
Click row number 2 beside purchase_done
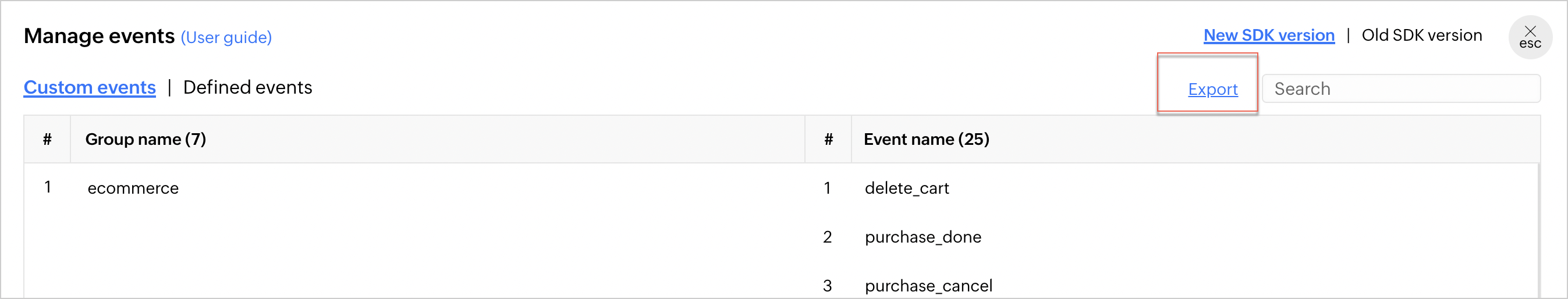point(827,237)
